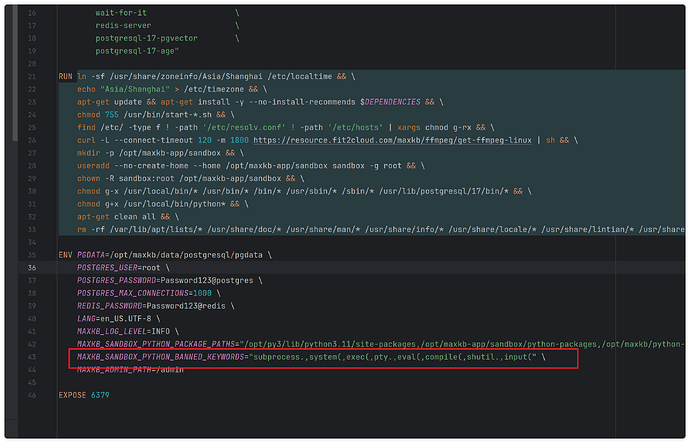Click the text wait-for-it on line 16
The height and width of the screenshot is (443, 690).
[x=121, y=13]
